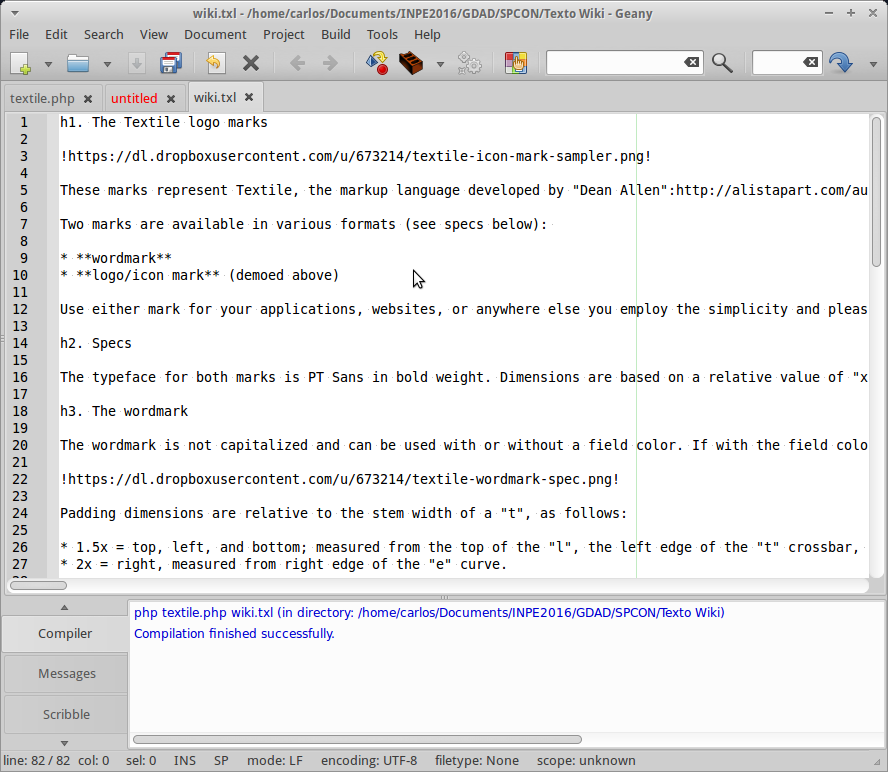Jump to line with blue arrow icon
888x772 pixels.
(x=840, y=63)
